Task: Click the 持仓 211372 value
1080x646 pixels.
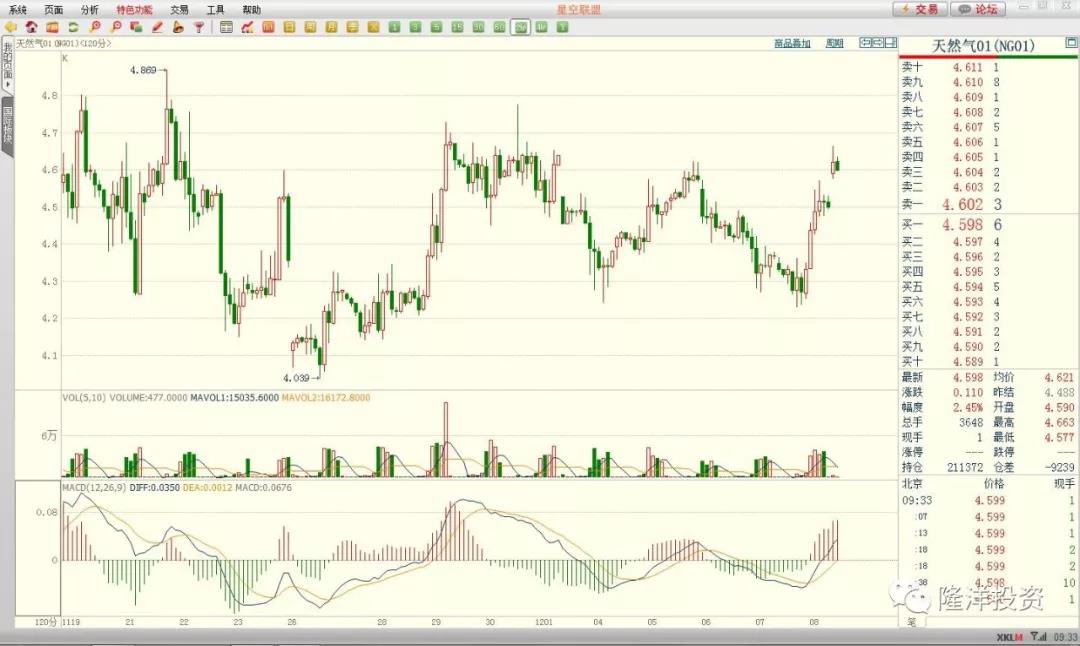Action: coord(964,468)
